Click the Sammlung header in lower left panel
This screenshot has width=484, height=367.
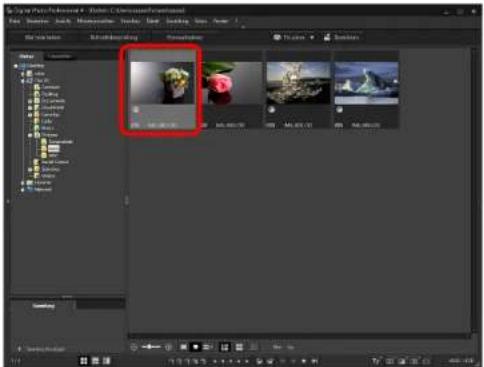(x=43, y=306)
